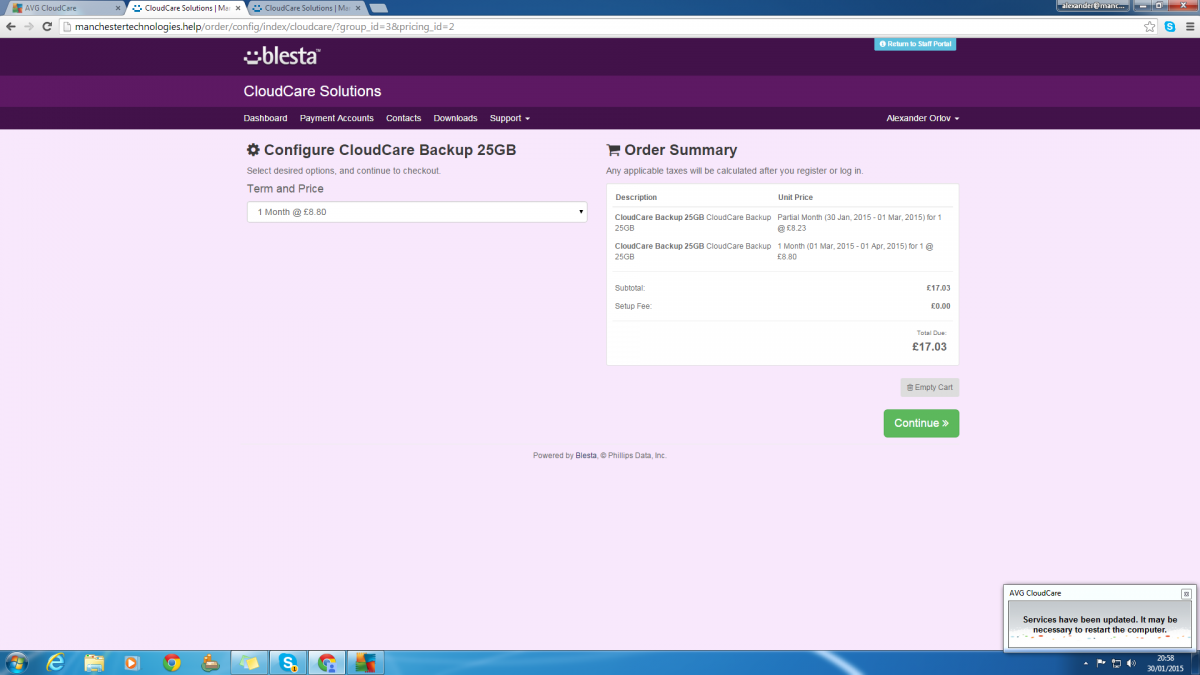Open Sticky Notes in the taskbar
The height and width of the screenshot is (675, 1200).
tap(249, 662)
